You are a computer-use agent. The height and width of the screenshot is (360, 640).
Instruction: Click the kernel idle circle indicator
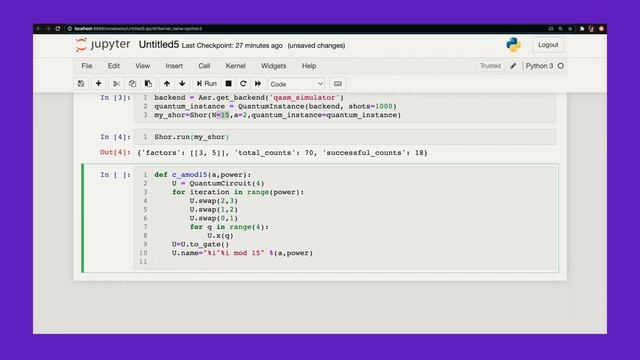561,66
